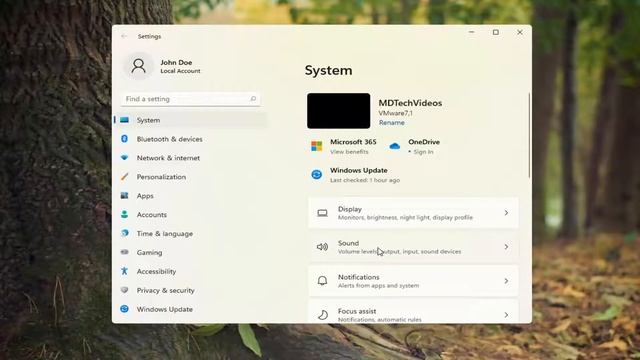Click the Time & language globe icon
Image resolution: width=640 pixels, height=360 pixels.
point(124,233)
